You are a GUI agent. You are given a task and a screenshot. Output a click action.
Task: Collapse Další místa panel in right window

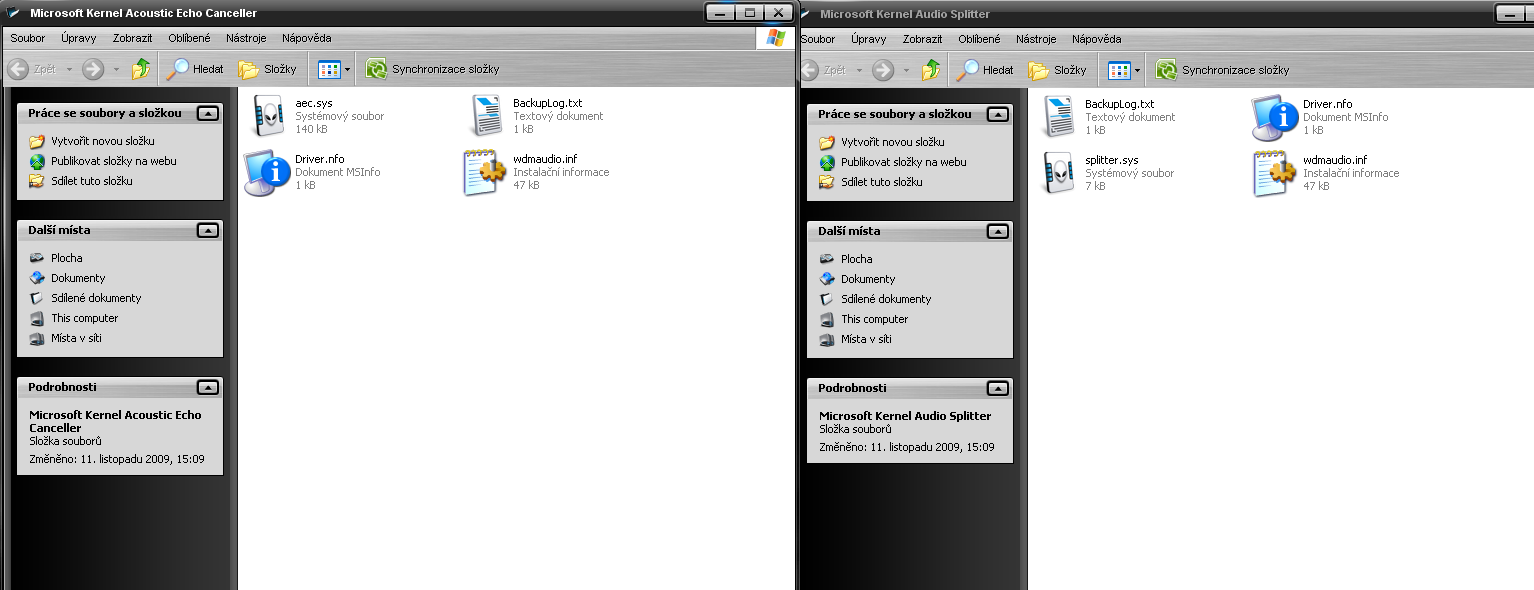tap(997, 231)
